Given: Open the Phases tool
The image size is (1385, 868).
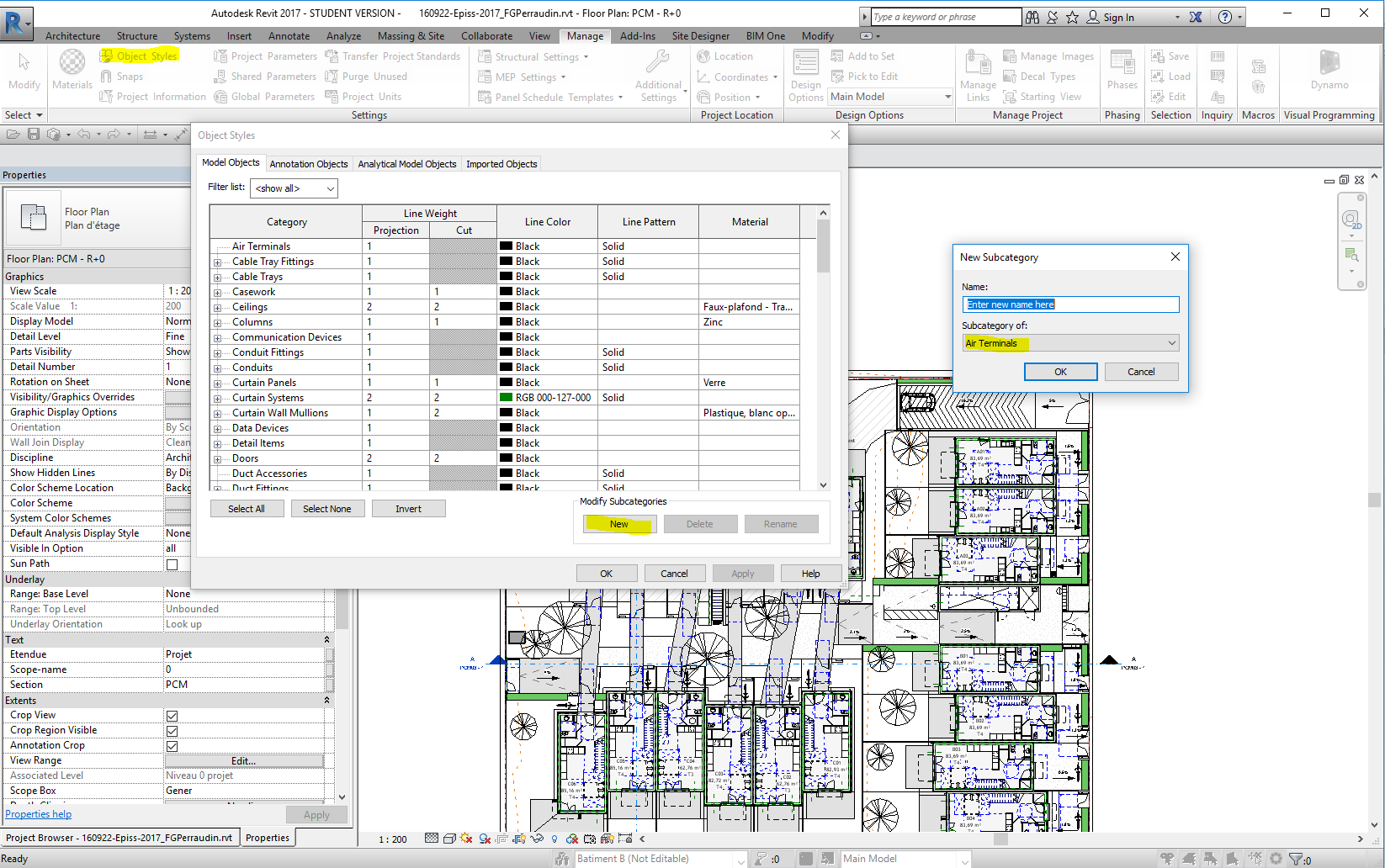Looking at the screenshot, I should click(1122, 71).
